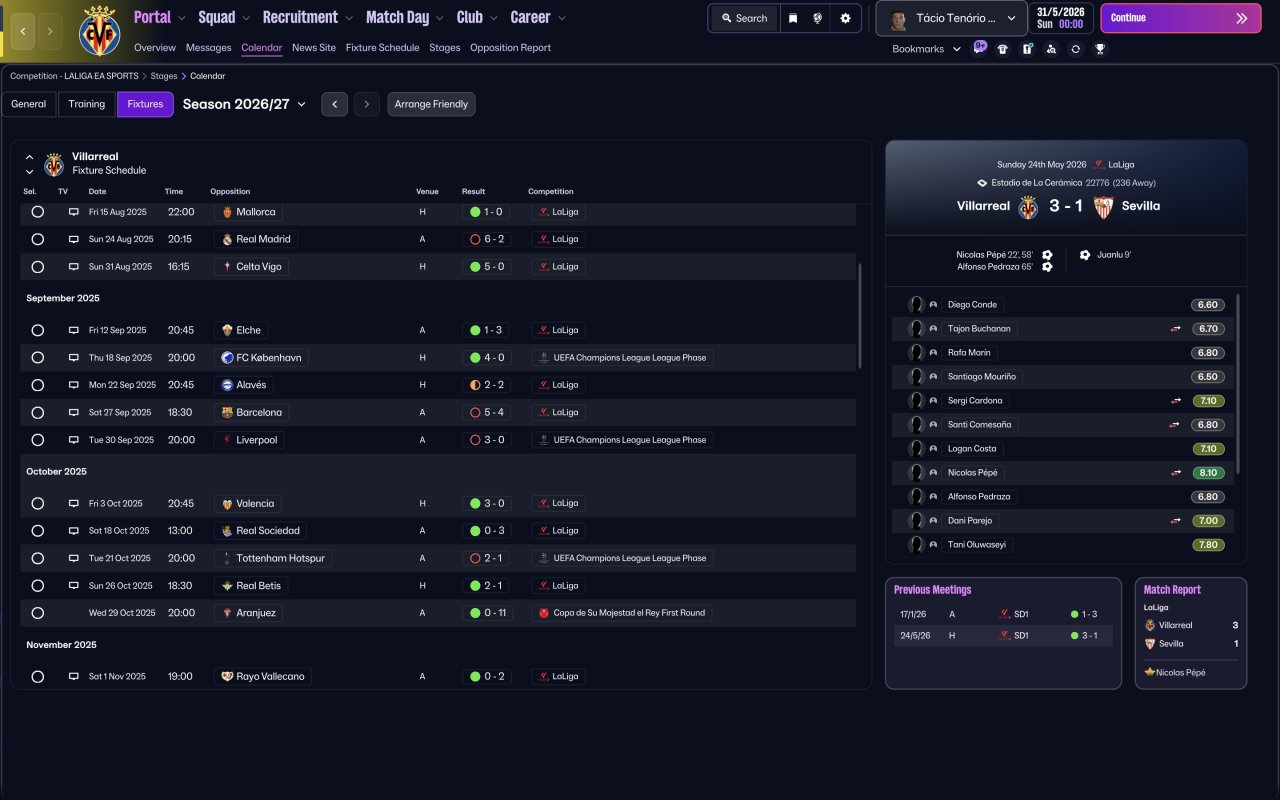Click the 24/5/26 previous meeting row
This screenshot has width=1280, height=800.
1003,636
